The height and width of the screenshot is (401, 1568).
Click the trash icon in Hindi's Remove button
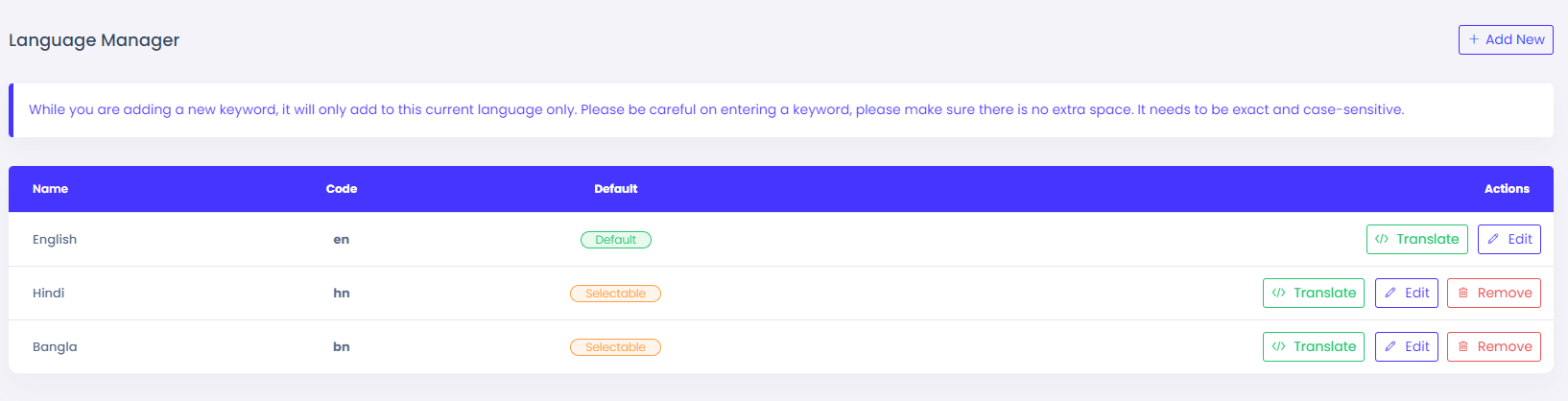tap(1463, 293)
